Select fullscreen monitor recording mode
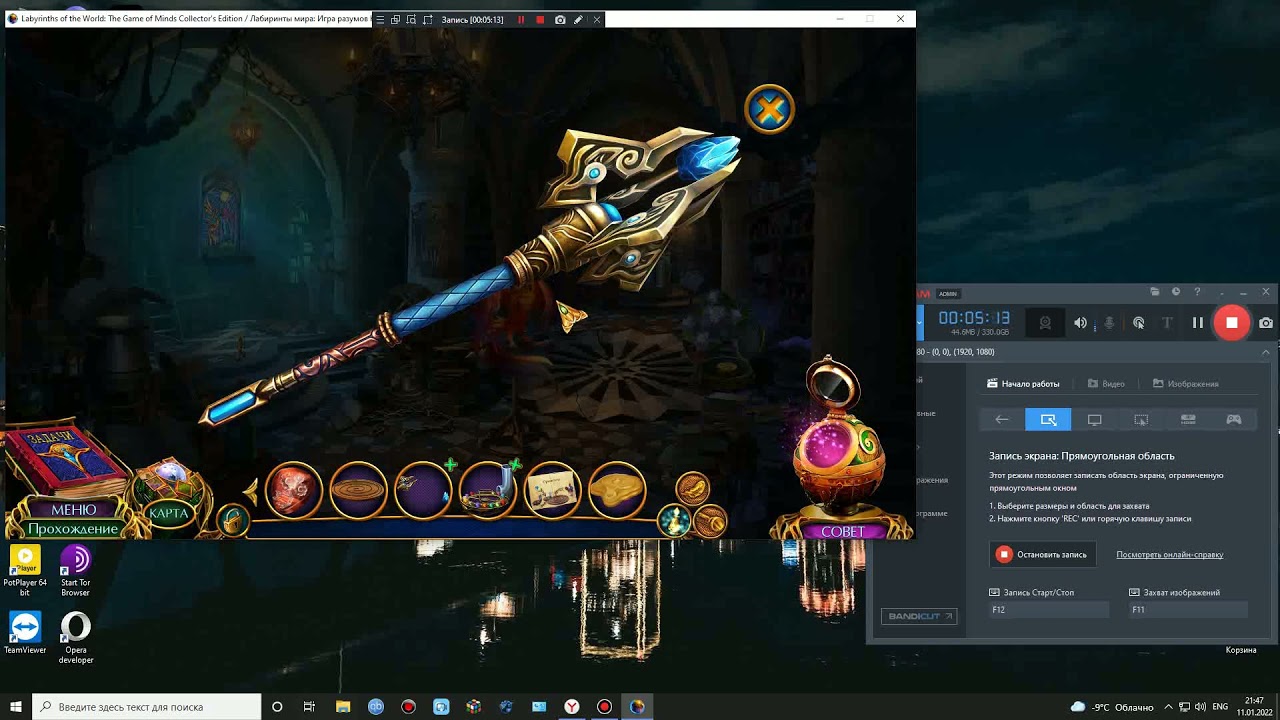Screen dimensions: 1280x720 pyautogui.click(x=1095, y=420)
